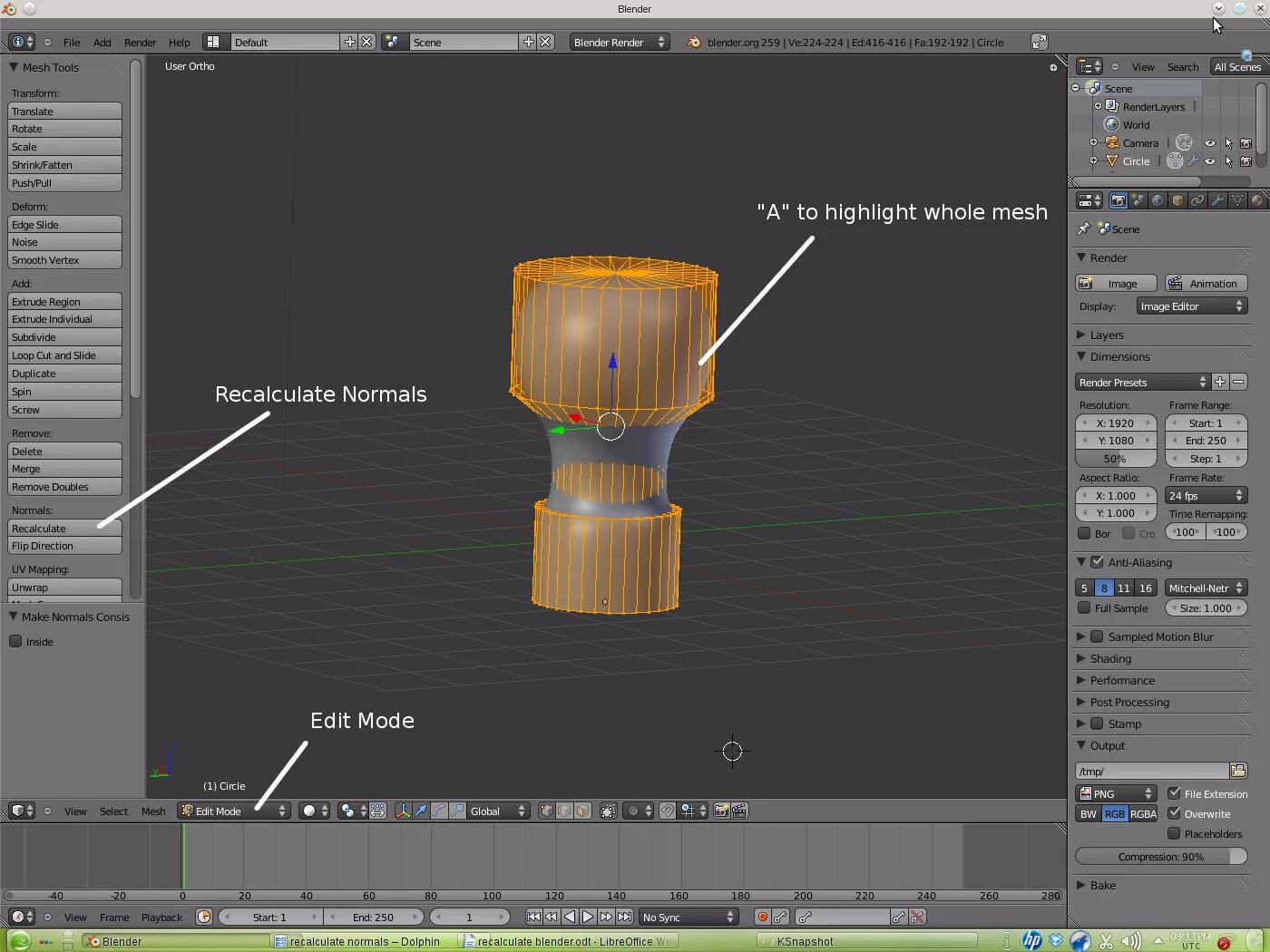Open the Playback menu in timeline

point(161,918)
